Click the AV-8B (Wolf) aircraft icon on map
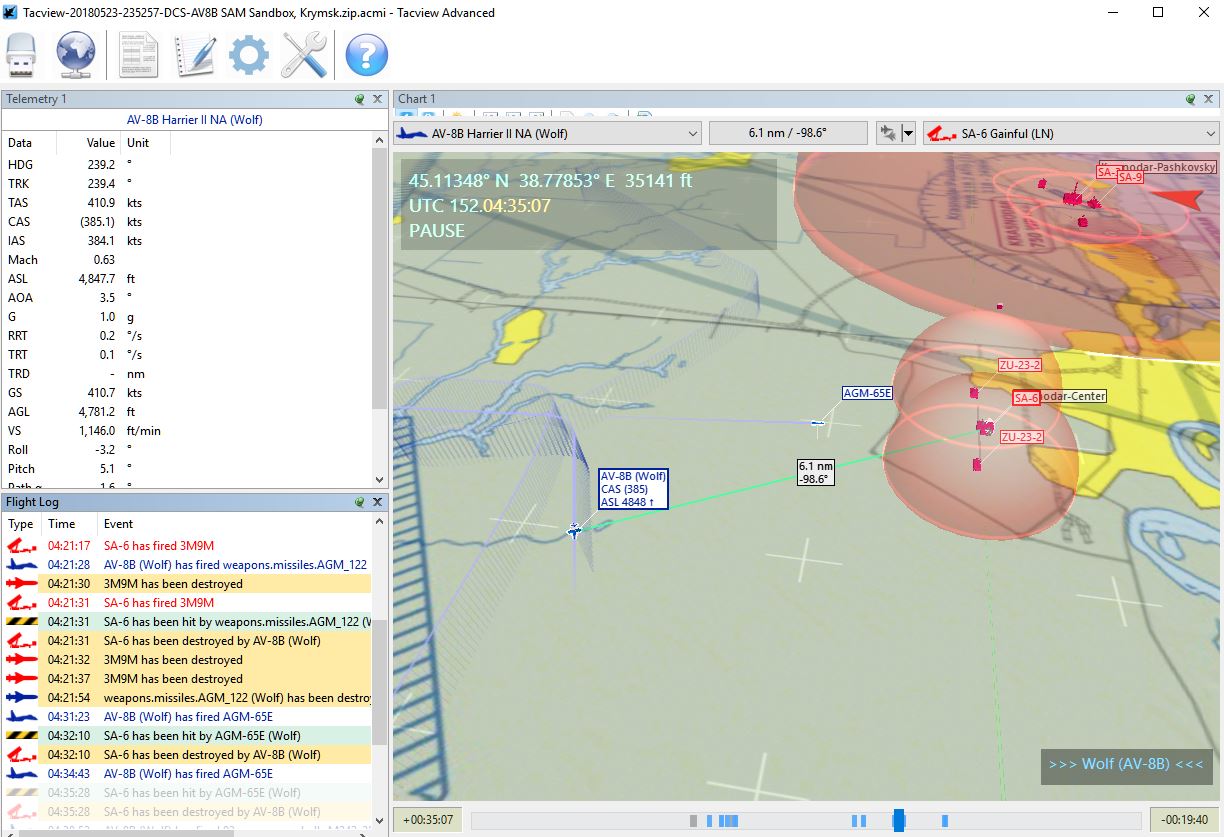Screen dimensions: 1224x837 coord(574,531)
